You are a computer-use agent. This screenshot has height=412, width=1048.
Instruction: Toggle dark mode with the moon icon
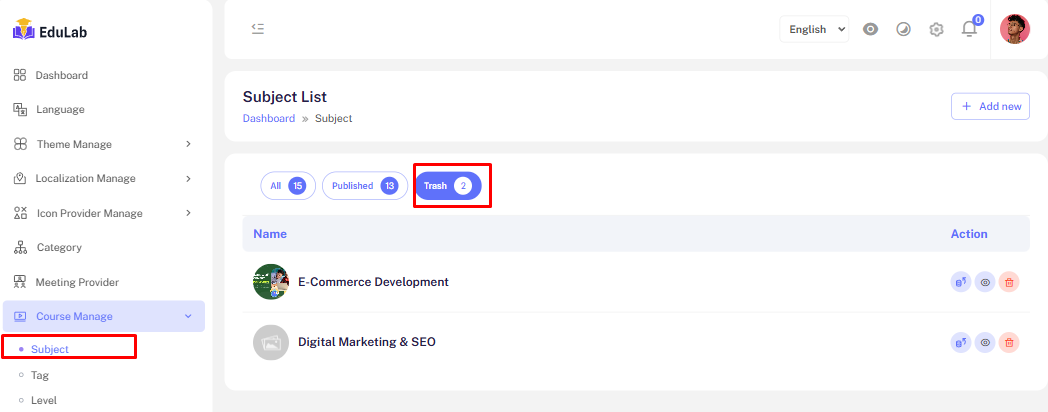pyautogui.click(x=903, y=29)
